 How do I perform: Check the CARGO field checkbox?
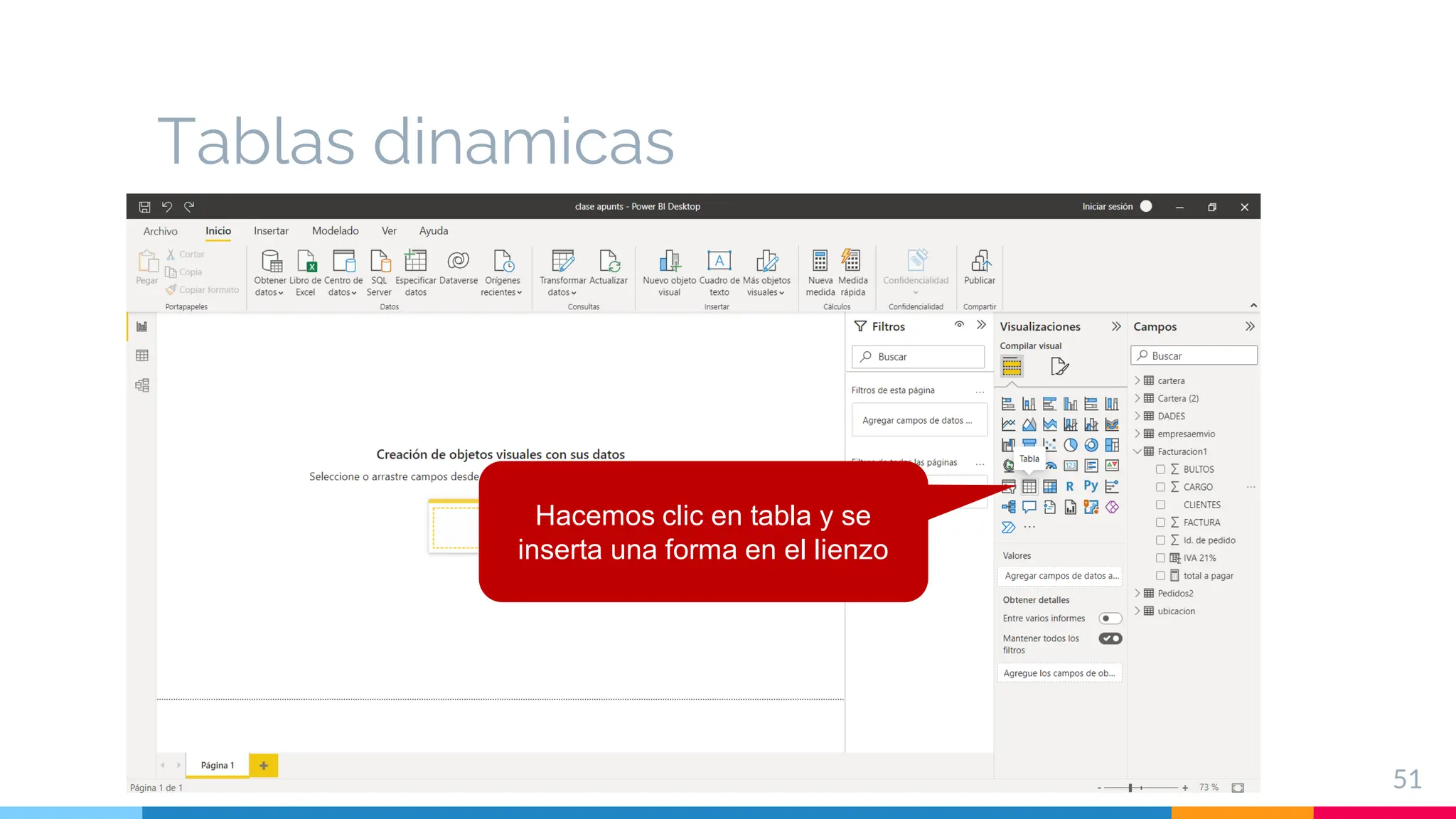click(1160, 487)
